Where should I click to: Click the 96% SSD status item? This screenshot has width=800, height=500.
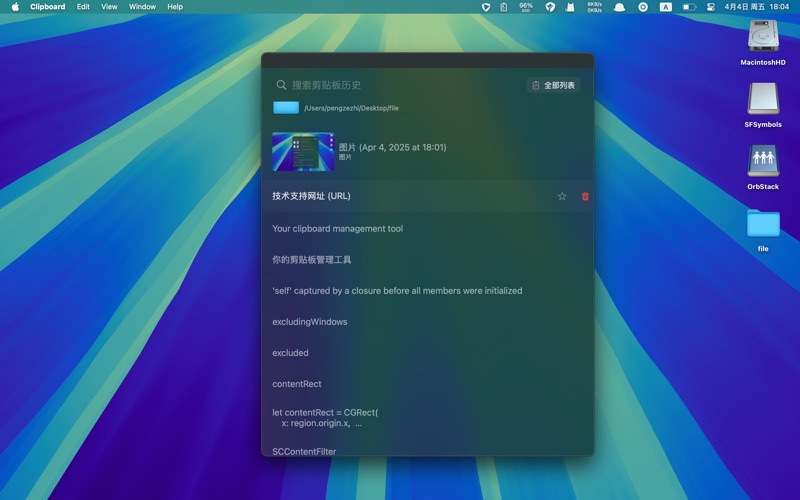[526, 7]
